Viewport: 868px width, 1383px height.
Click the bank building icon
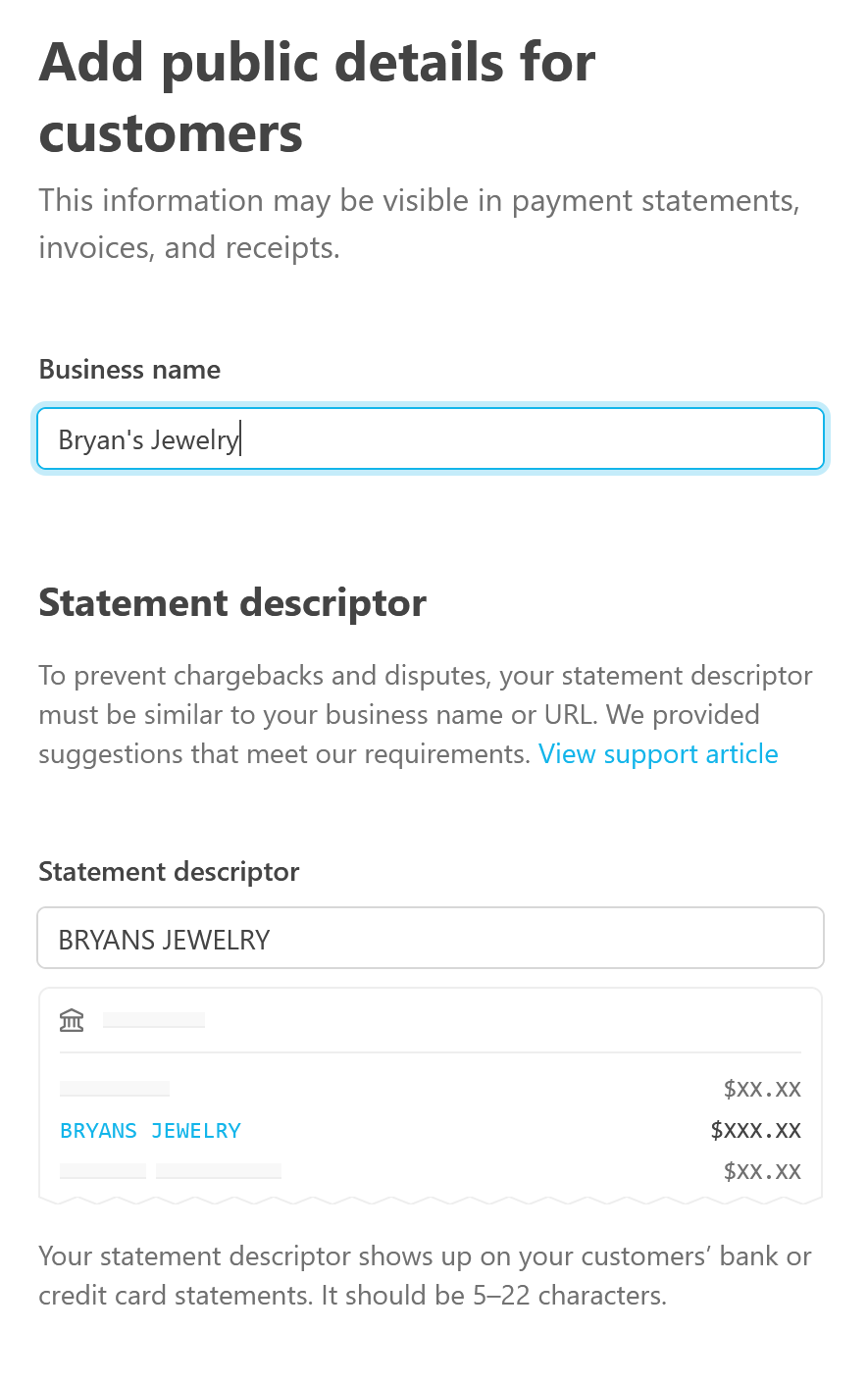click(x=72, y=1020)
